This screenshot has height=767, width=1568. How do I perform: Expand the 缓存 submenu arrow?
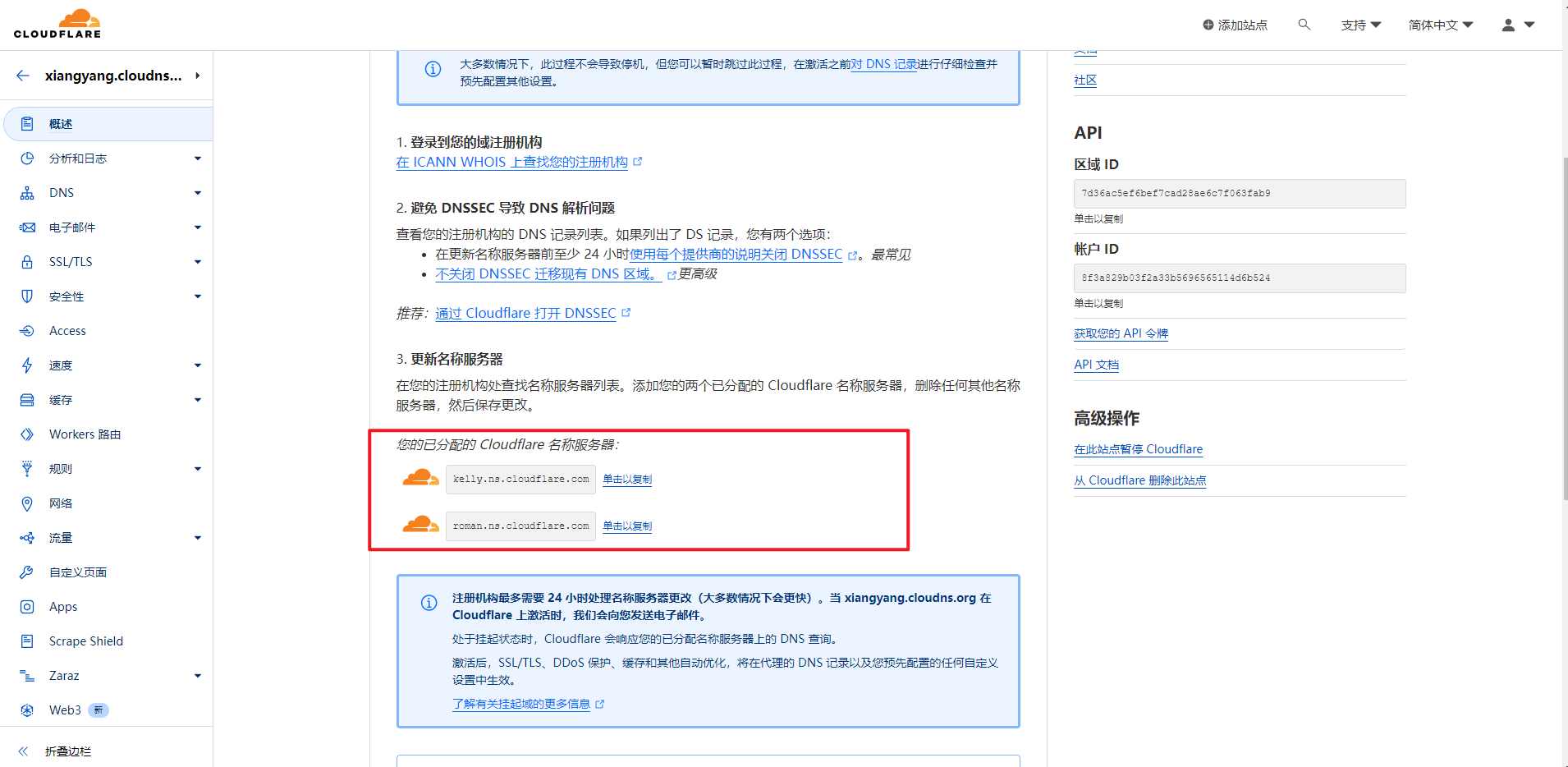click(x=198, y=400)
